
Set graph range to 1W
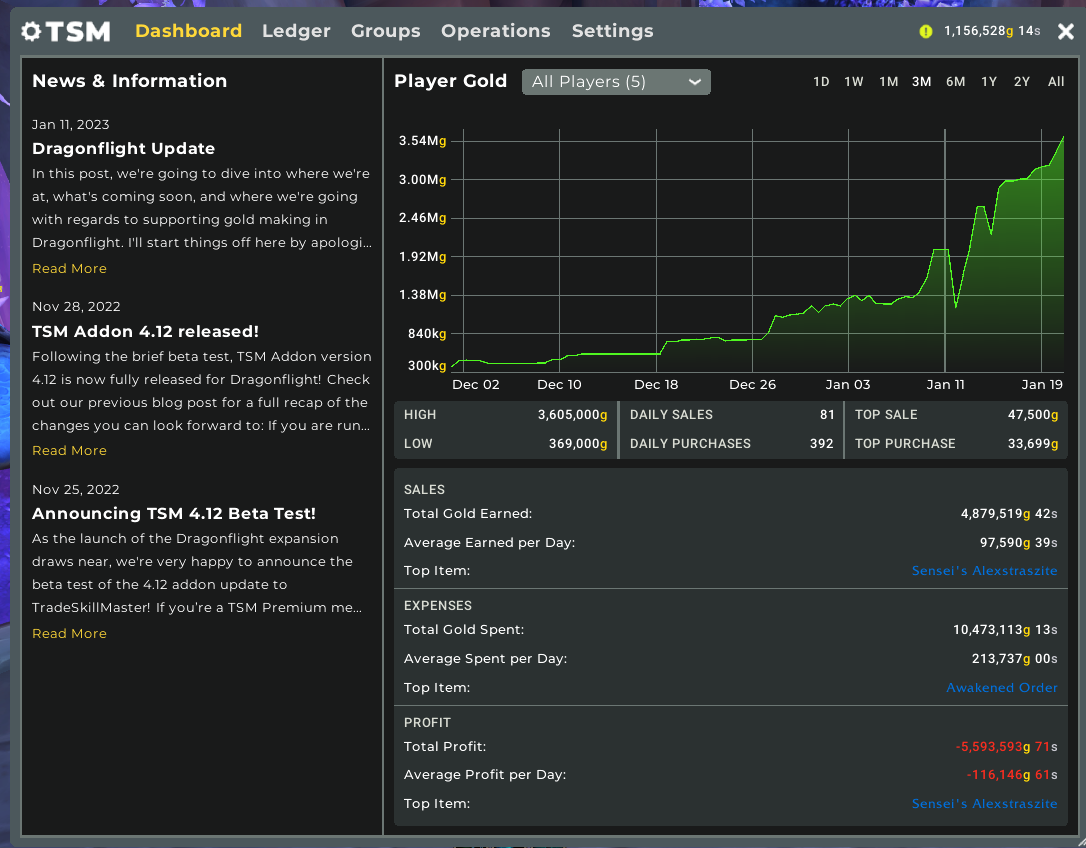tap(854, 82)
